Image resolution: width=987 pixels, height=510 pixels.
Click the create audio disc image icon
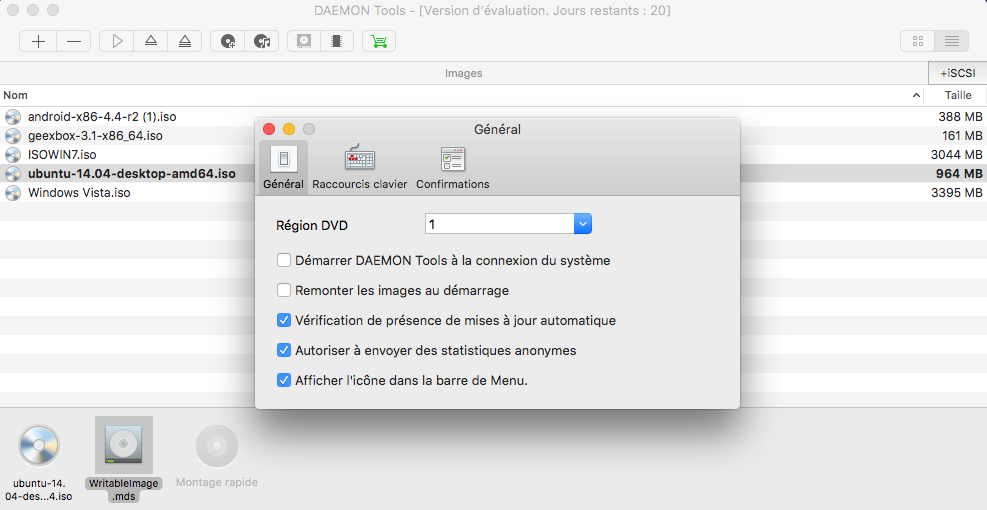pos(262,42)
